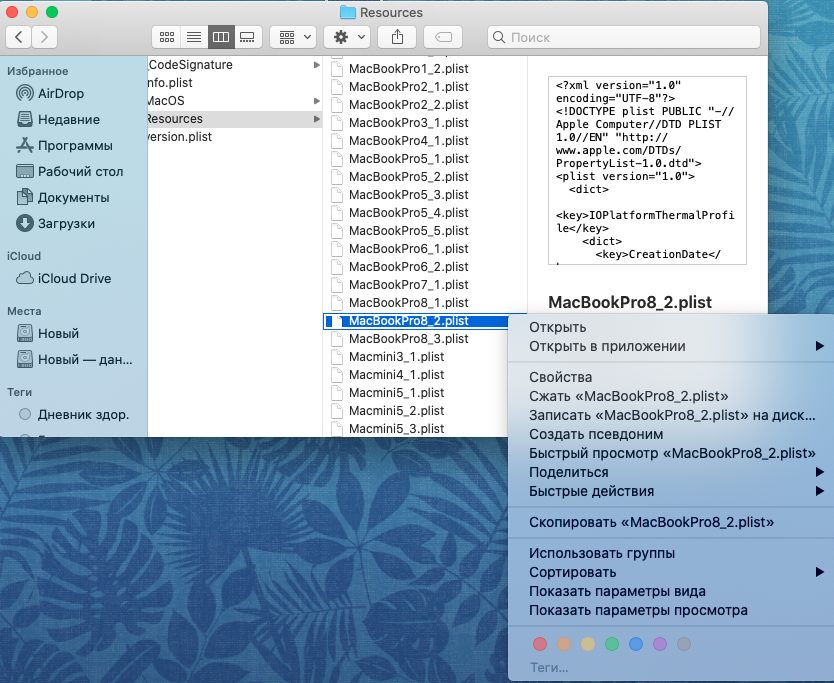Select file Macmini3_1.plist
Viewport: 834px width, 683px height.
[x=396, y=357]
